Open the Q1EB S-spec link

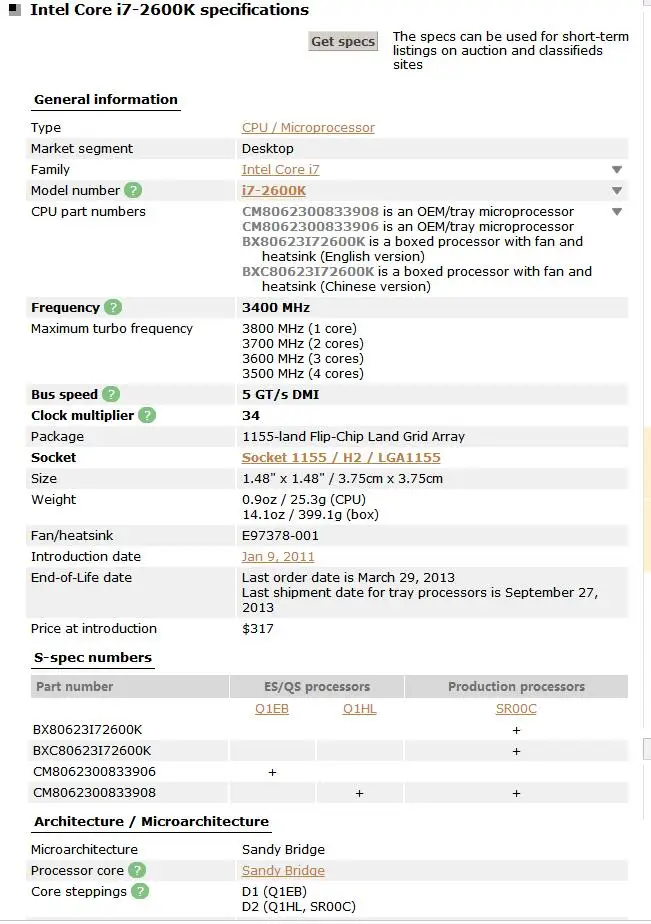[273, 709]
